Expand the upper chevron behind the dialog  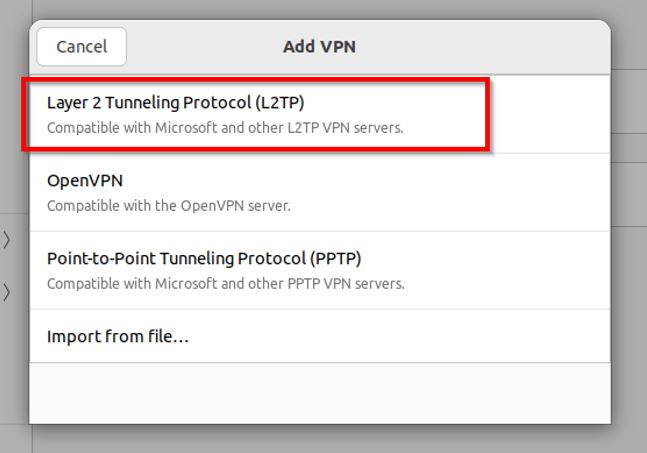coord(7,239)
